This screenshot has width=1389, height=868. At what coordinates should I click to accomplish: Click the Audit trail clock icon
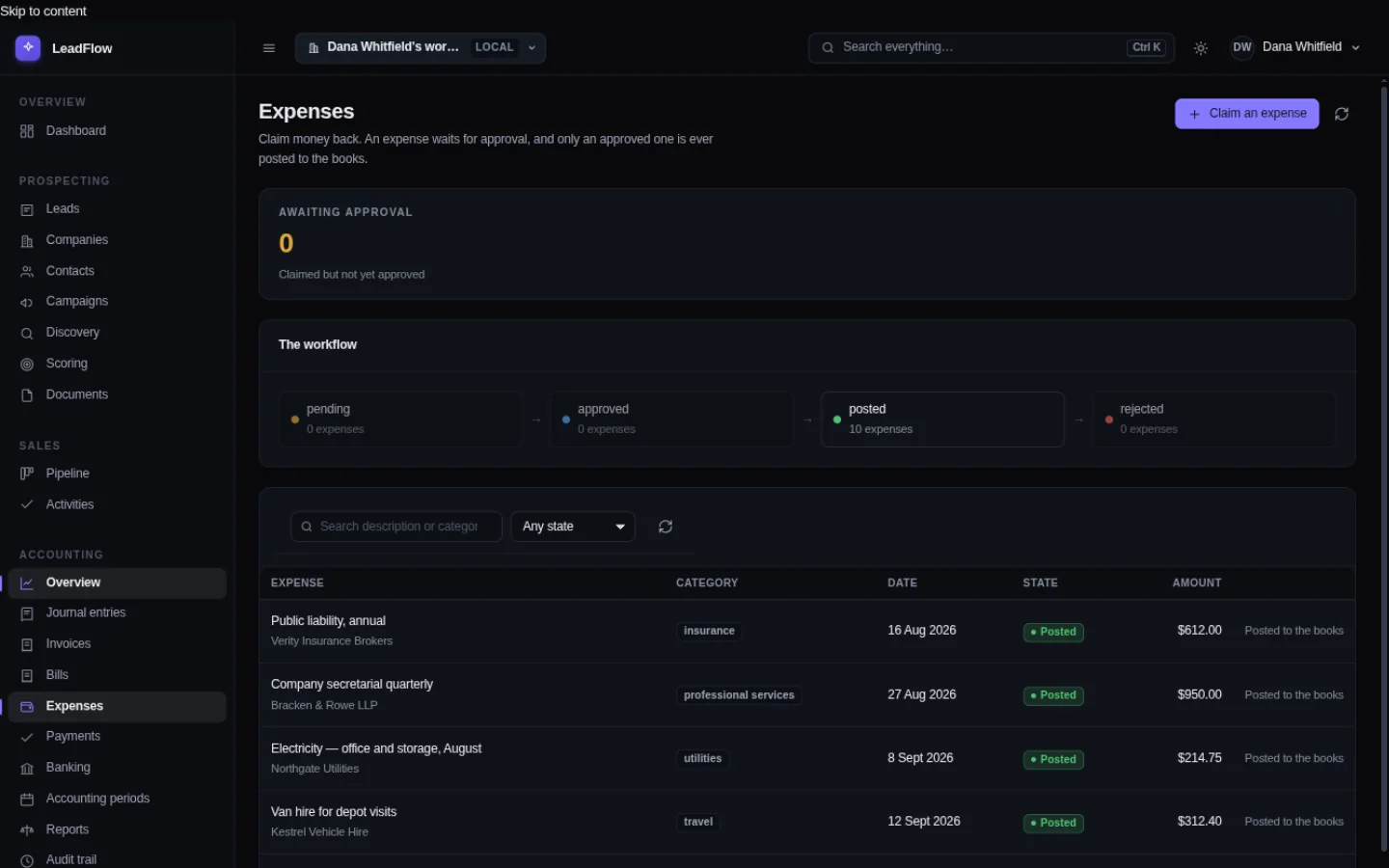click(x=27, y=860)
